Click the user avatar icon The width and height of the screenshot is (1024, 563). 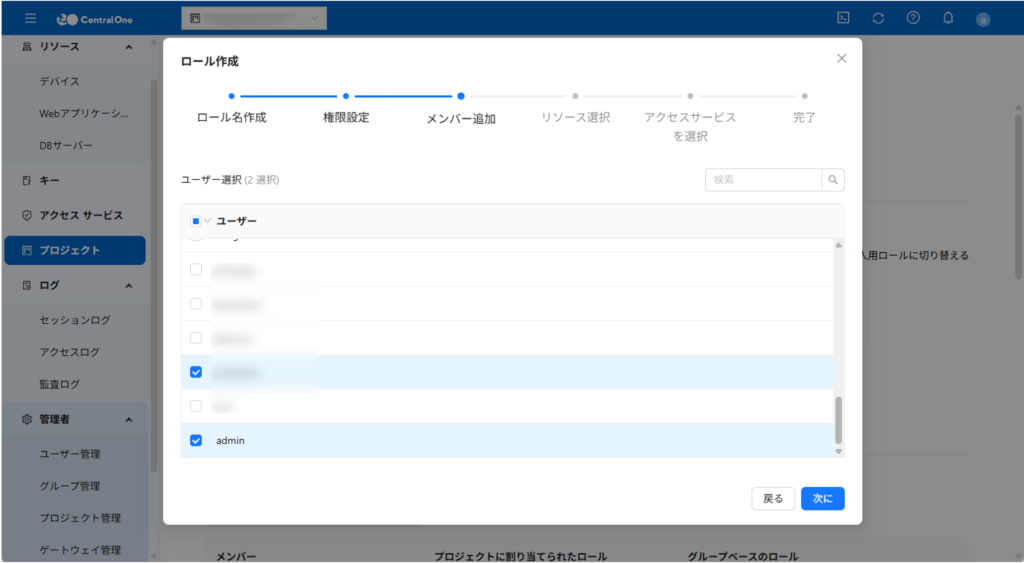[983, 19]
